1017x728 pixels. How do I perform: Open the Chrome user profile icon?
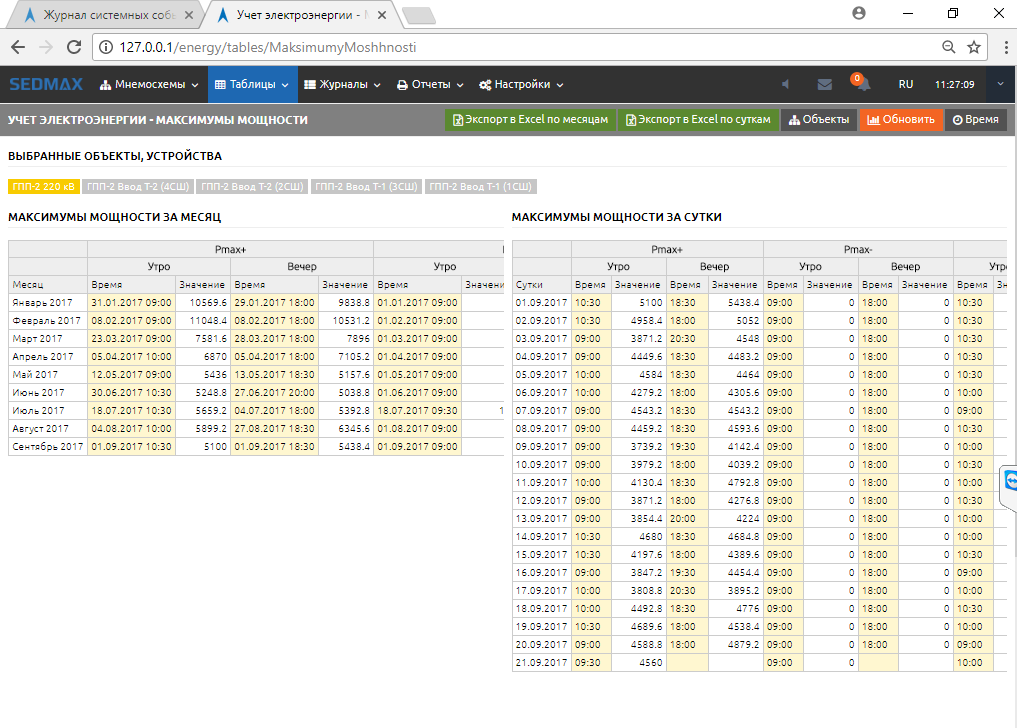(858, 13)
